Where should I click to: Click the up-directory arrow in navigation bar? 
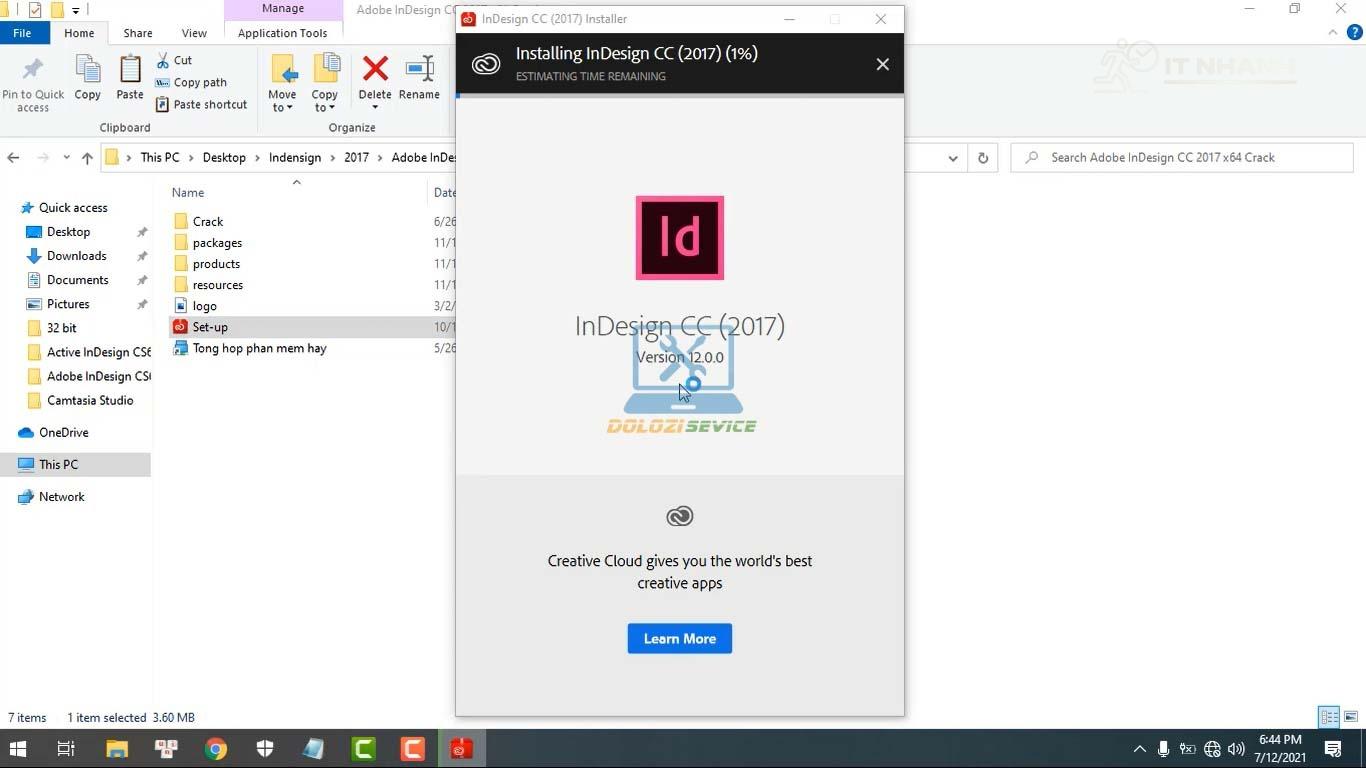coord(87,158)
